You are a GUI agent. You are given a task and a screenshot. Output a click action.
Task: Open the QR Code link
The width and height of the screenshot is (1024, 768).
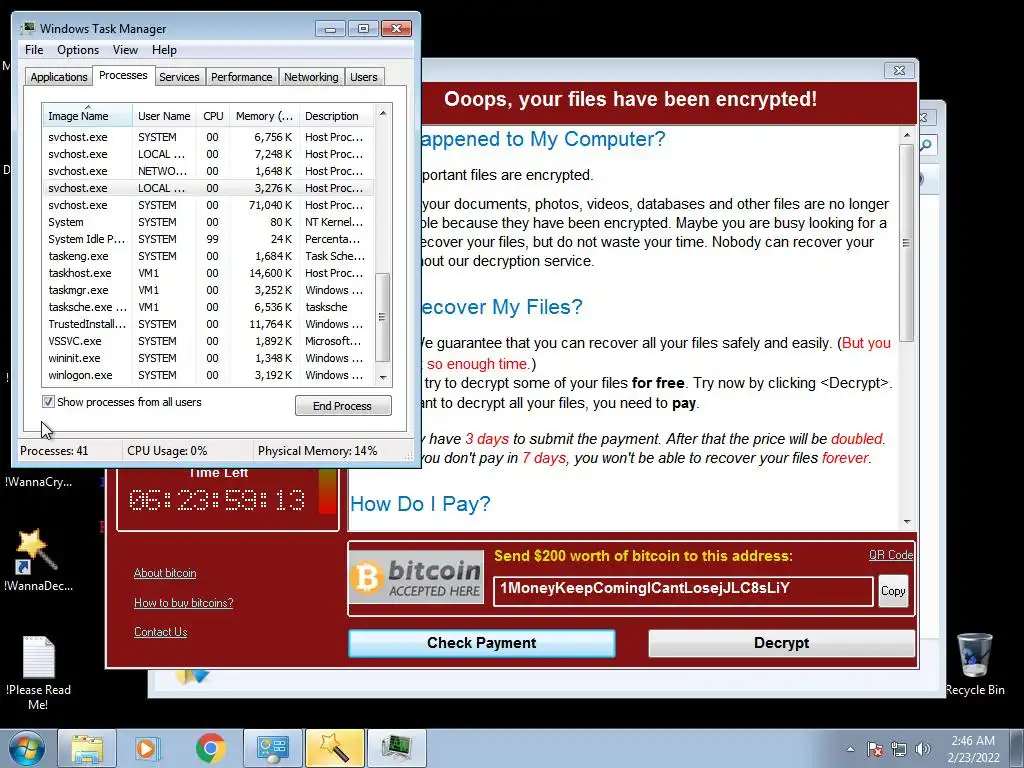(x=891, y=555)
